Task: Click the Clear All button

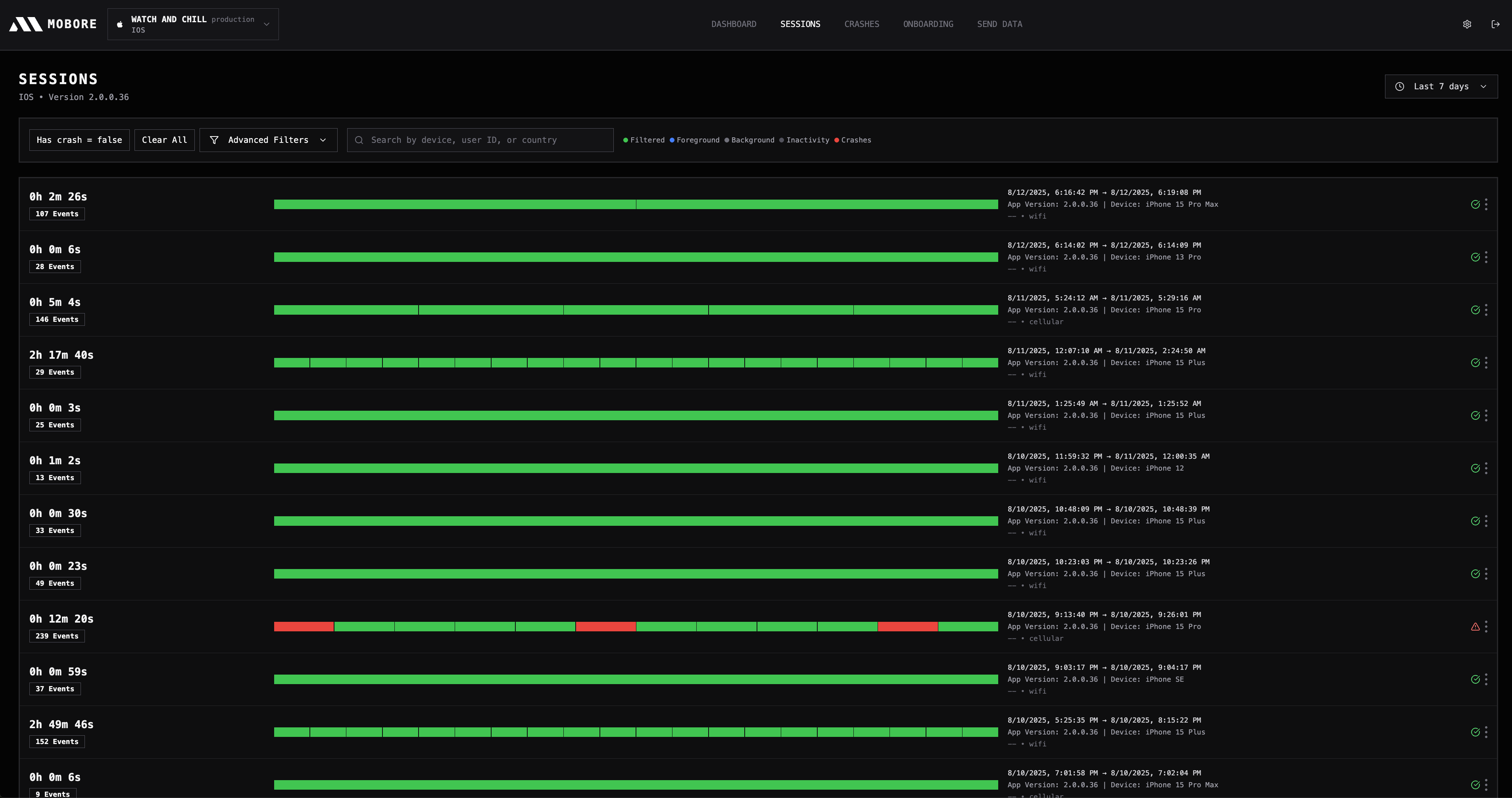Action: [164, 140]
